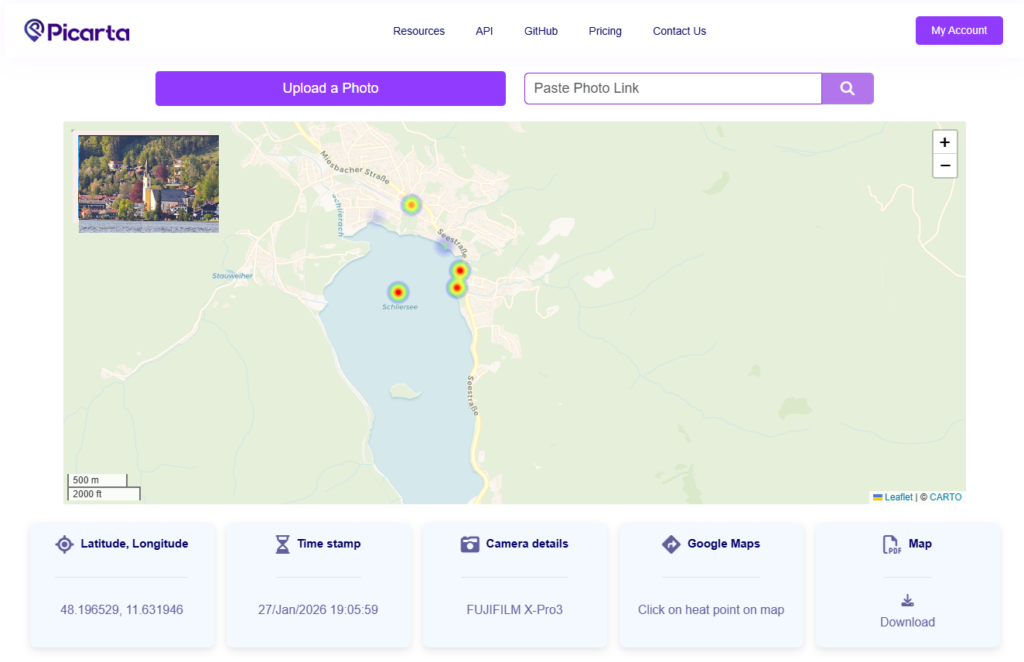1024x662 pixels.
Task: Click the Time stamp hourglass icon
Action: click(282, 544)
